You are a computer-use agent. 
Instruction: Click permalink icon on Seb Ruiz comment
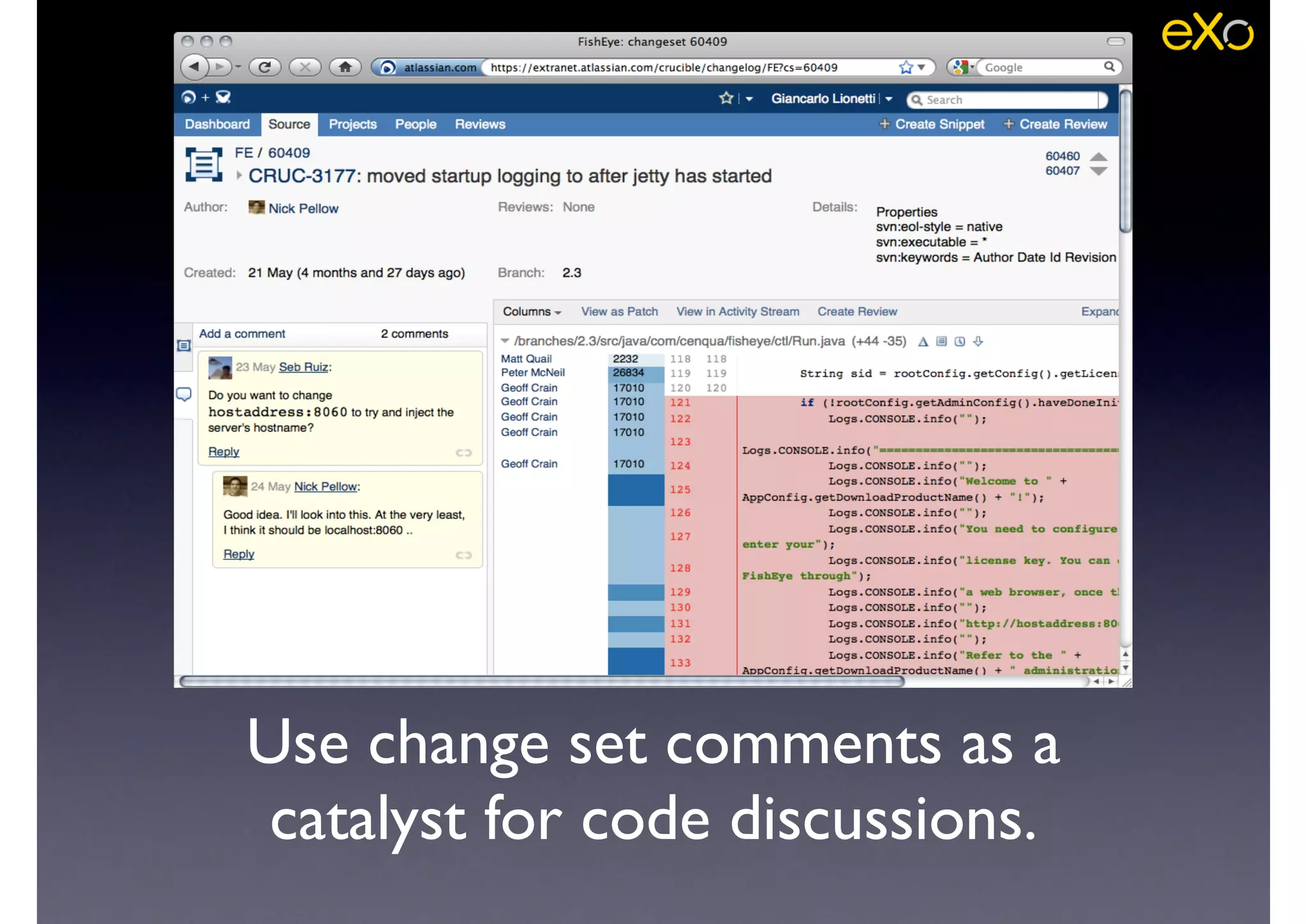click(463, 452)
